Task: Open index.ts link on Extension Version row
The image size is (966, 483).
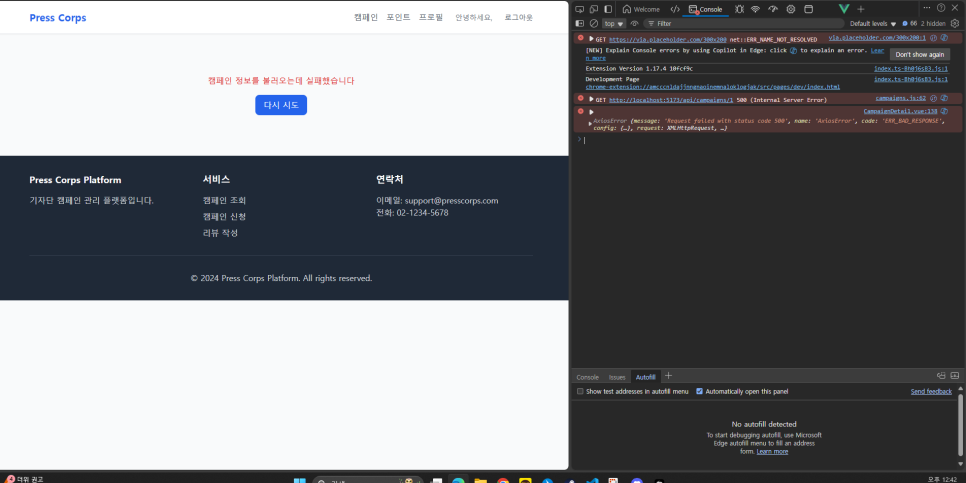Action: [x=911, y=68]
